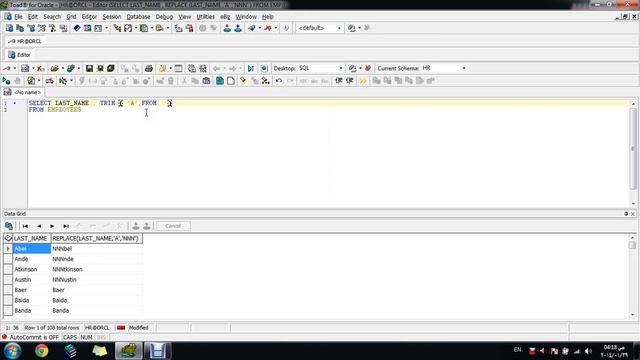Click the yellow double-arrow icon in editor toolbar
Image resolution: width=640 pixels, height=360 pixels.
pos(363,81)
